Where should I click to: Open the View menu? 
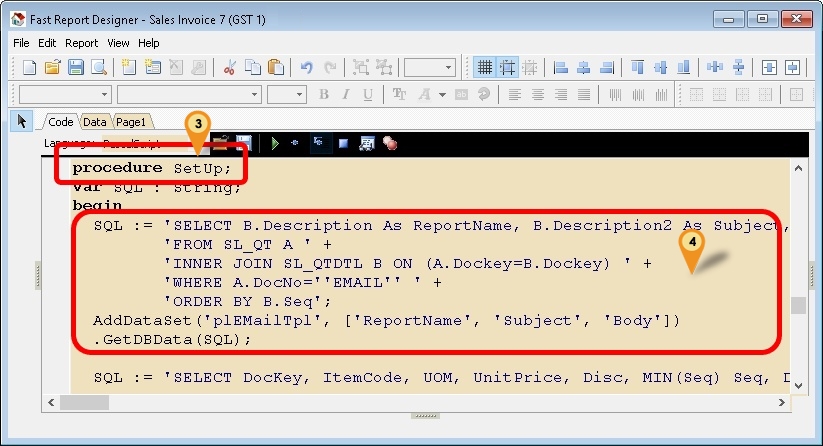pyautogui.click(x=118, y=43)
